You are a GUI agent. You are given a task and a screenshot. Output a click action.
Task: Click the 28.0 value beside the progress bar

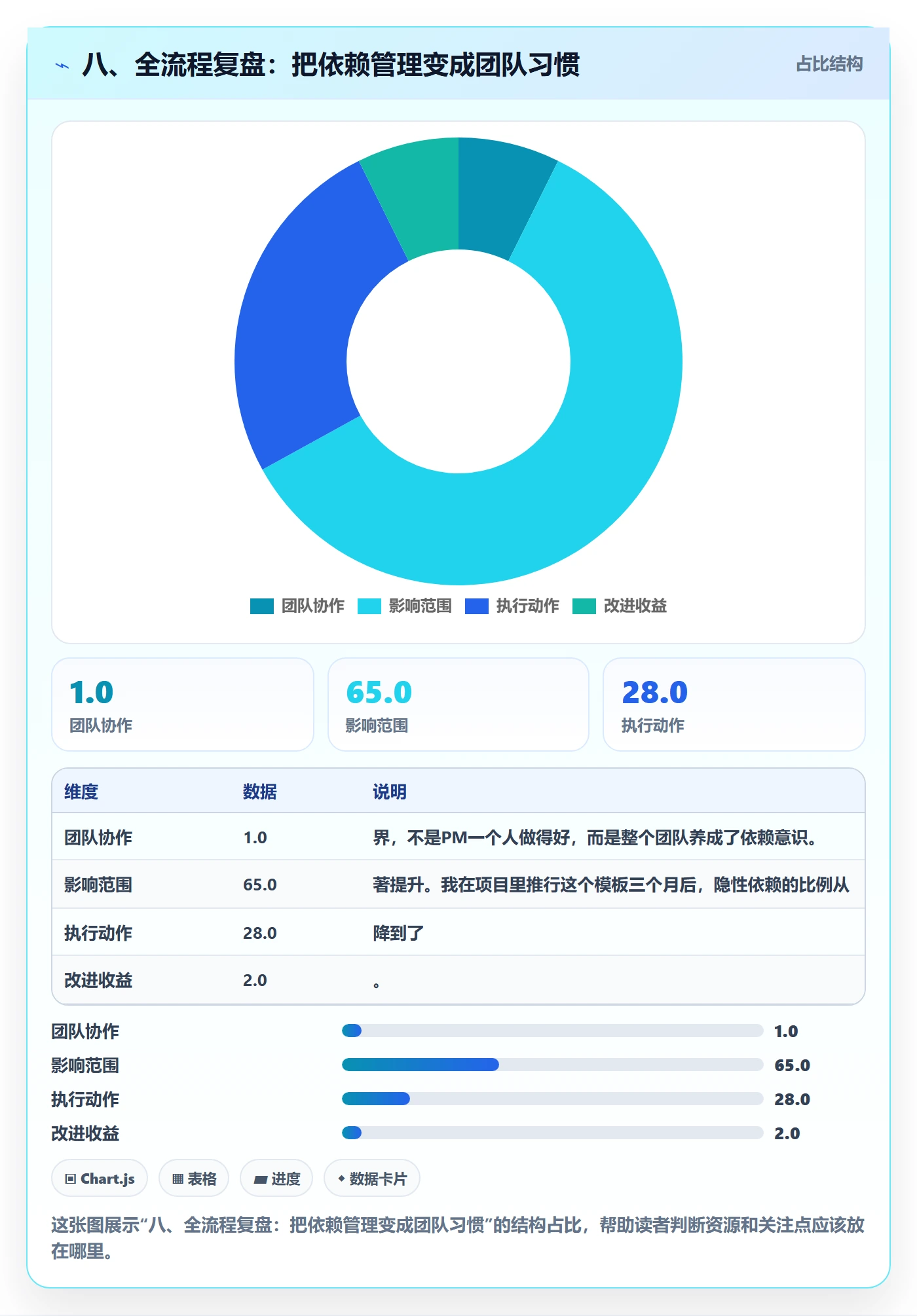tap(792, 1099)
